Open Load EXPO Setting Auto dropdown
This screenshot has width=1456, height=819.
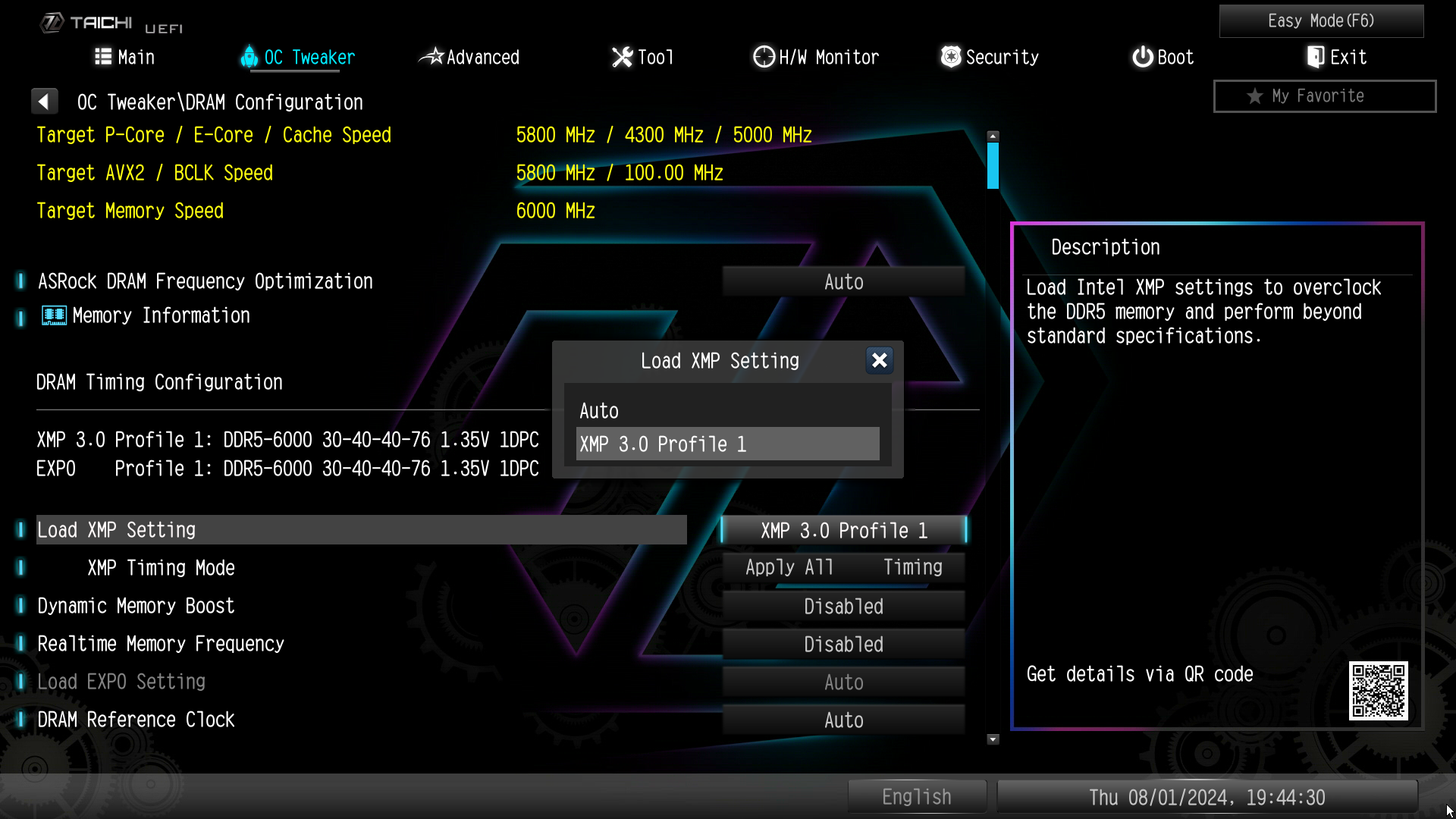pos(843,682)
